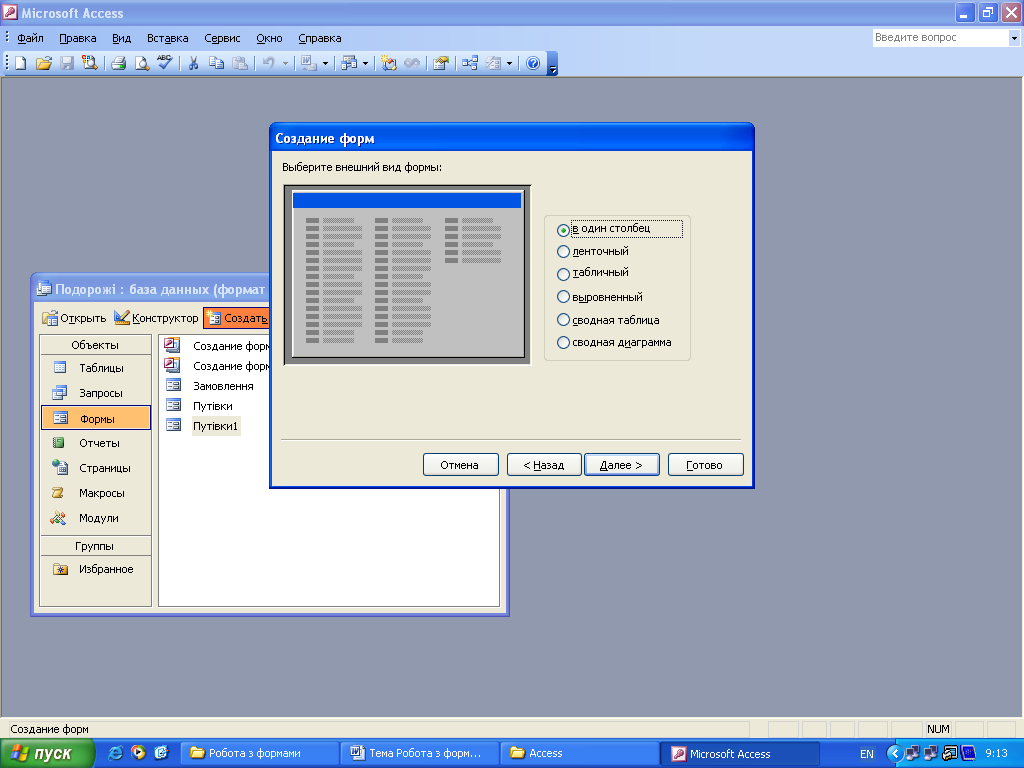The image size is (1024, 768).
Task: Go back with the '< Назад' button
Action: (x=544, y=465)
